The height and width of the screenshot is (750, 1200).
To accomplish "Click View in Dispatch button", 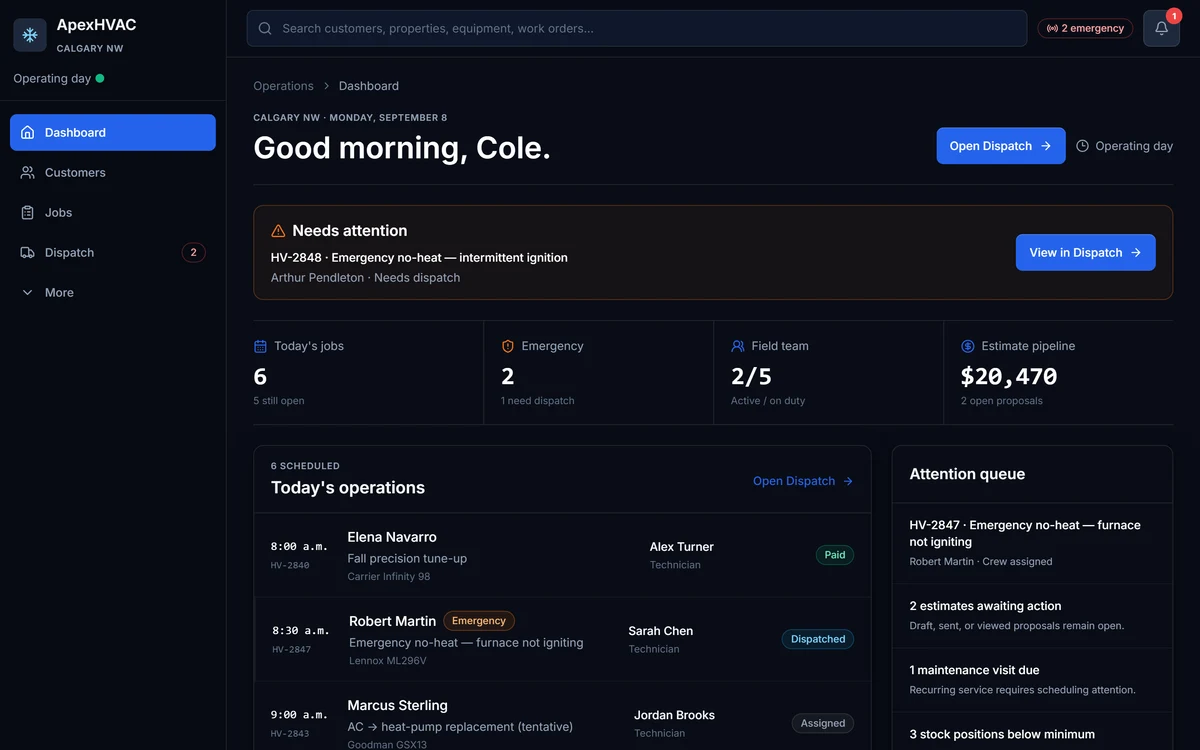I will point(1086,253).
